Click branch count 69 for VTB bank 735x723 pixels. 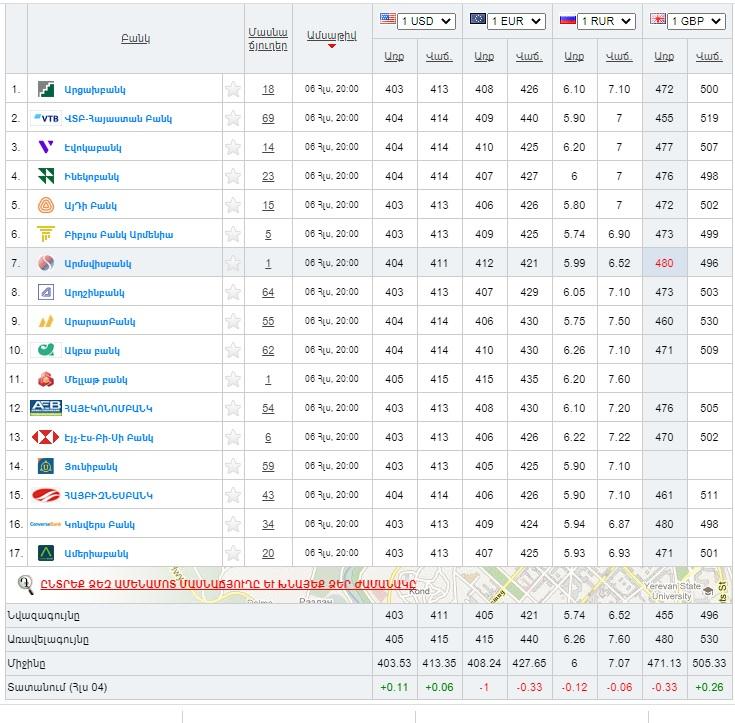268,118
